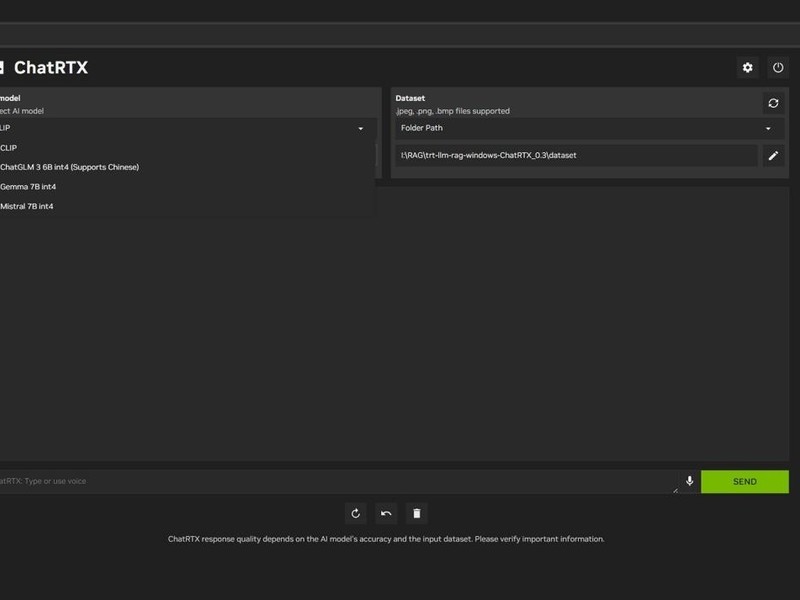The height and width of the screenshot is (600, 800).
Task: Regenerate response with the retry icon
Action: click(x=356, y=513)
